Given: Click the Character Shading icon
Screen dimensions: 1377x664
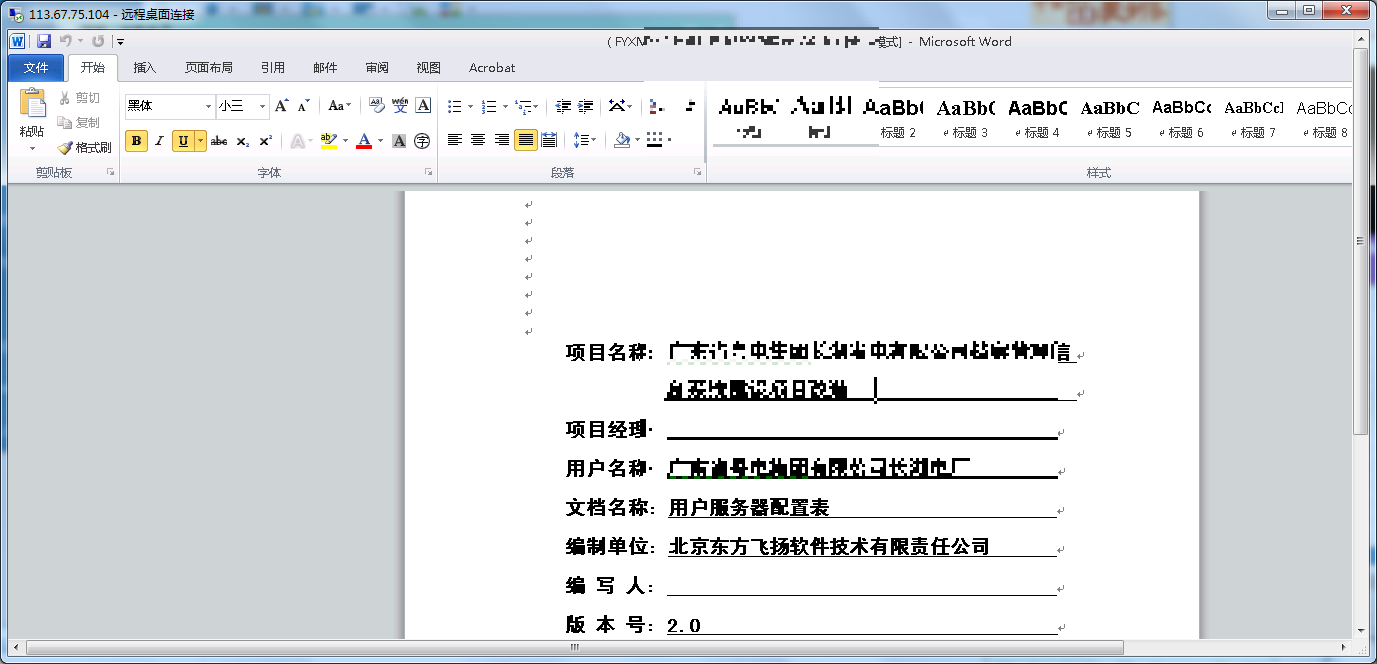Looking at the screenshot, I should tap(399, 141).
